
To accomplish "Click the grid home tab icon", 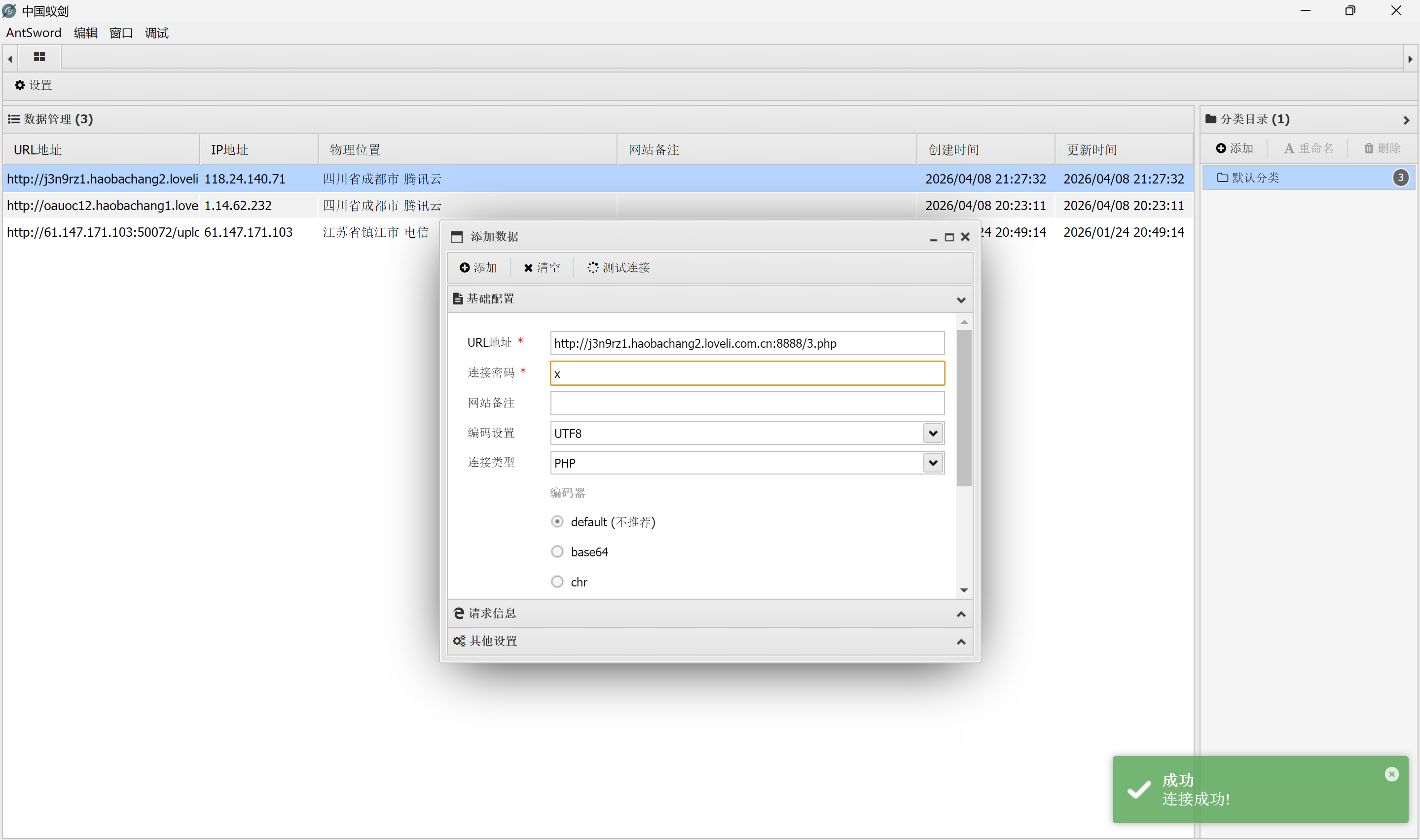I will (x=39, y=57).
